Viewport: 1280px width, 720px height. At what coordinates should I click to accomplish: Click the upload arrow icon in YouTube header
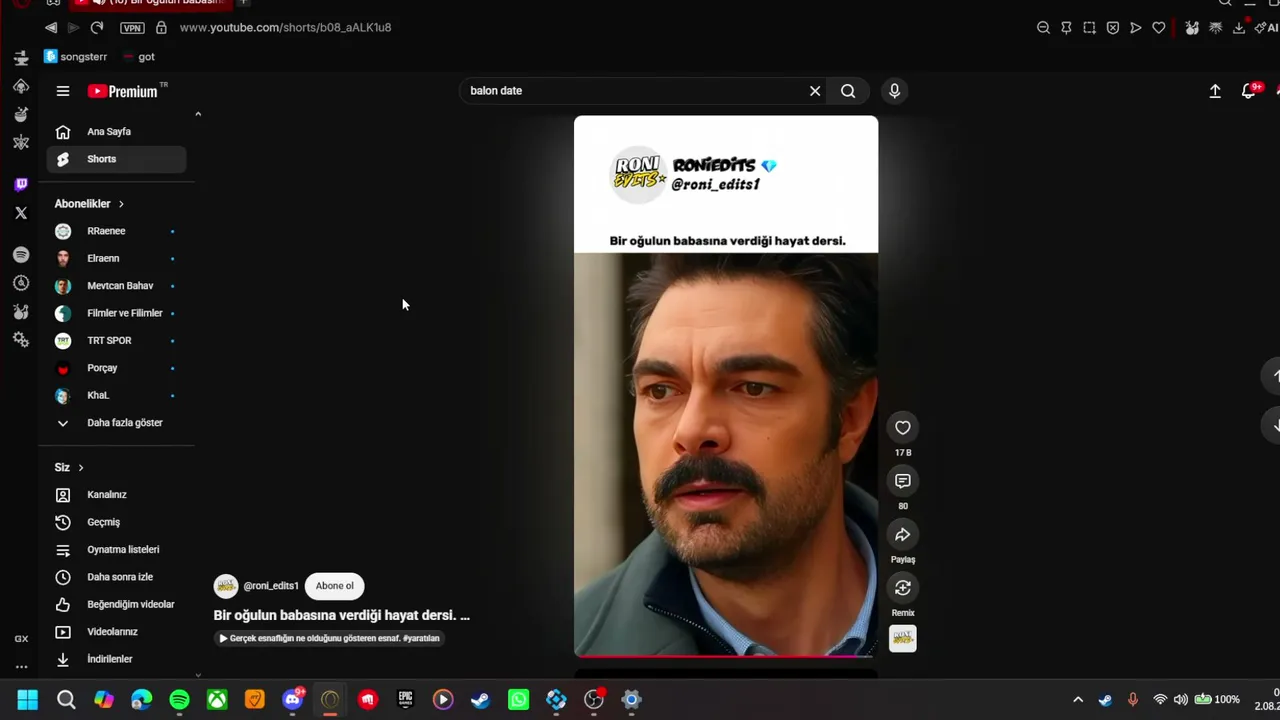[x=1215, y=91]
